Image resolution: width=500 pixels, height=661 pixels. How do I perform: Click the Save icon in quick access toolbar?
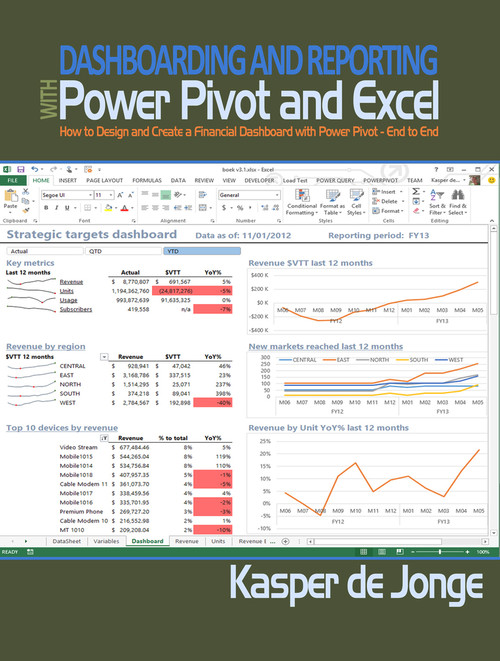click(x=20, y=169)
